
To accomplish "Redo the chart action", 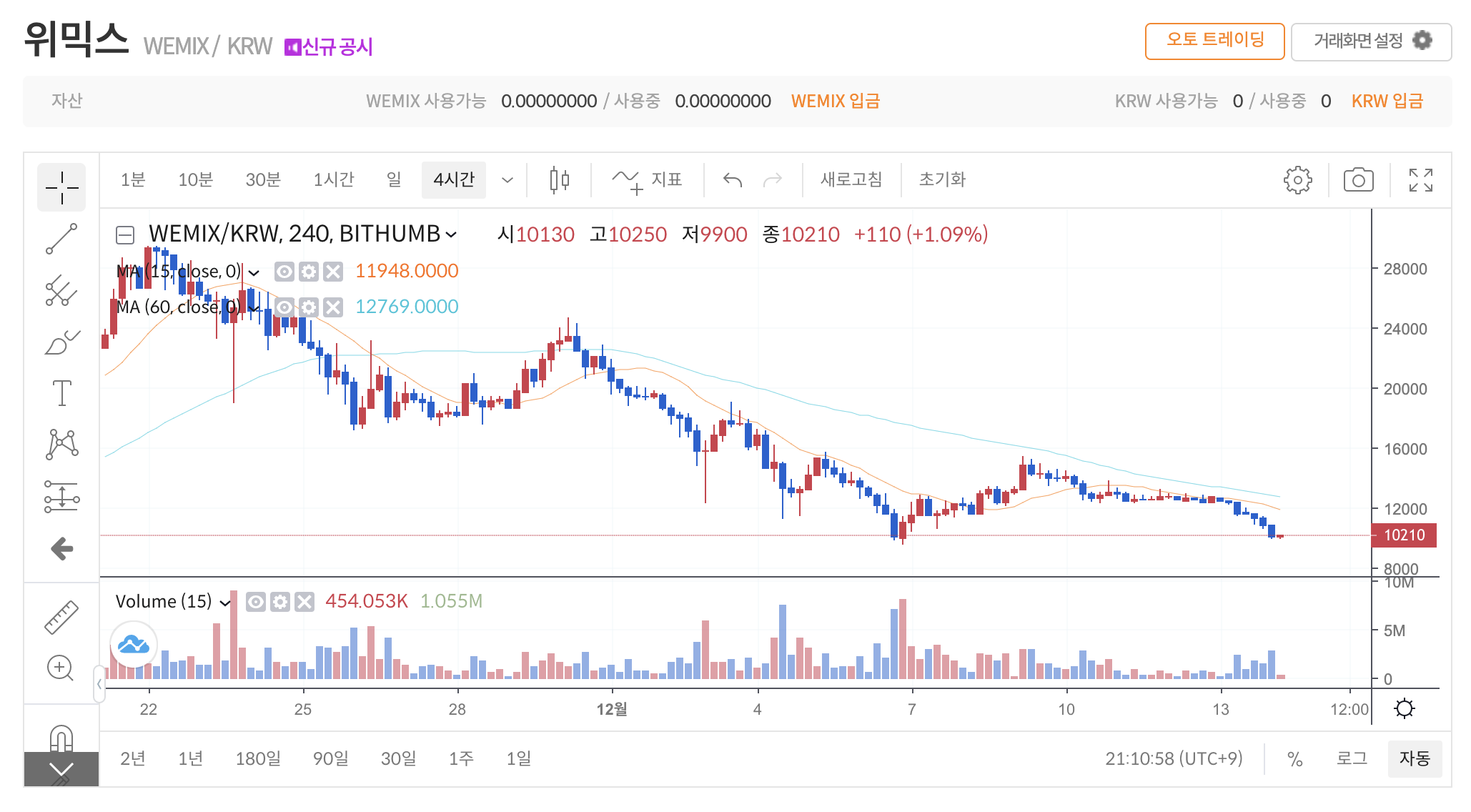I will click(x=773, y=179).
